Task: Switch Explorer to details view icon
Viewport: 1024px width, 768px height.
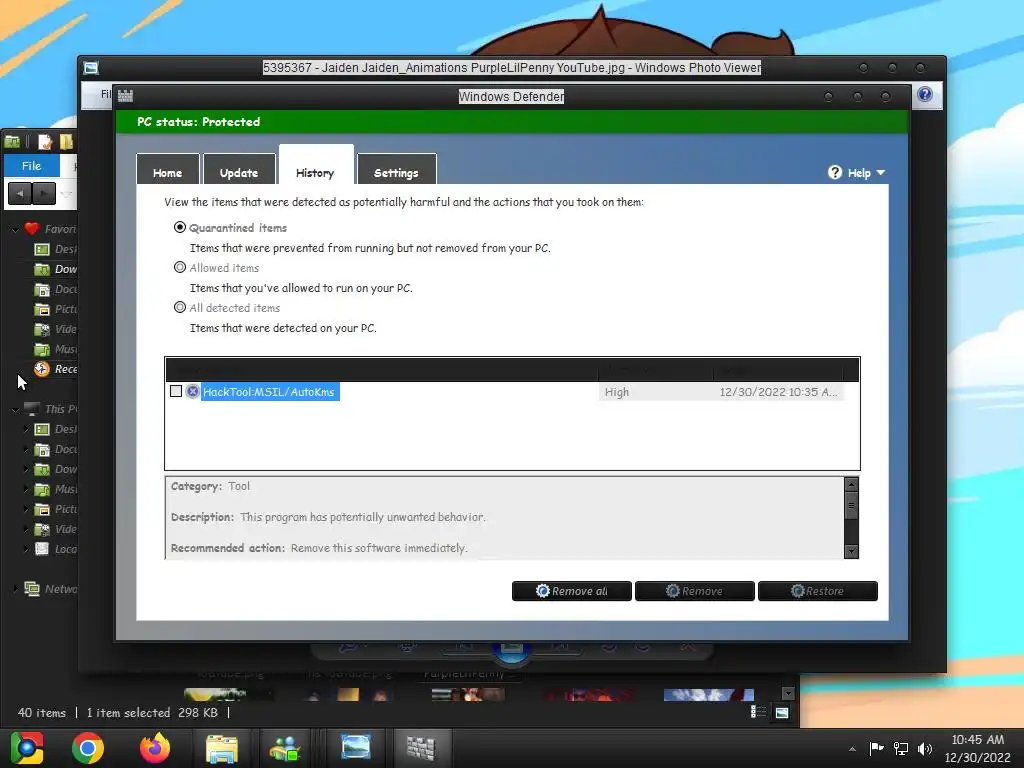Action: [758, 711]
